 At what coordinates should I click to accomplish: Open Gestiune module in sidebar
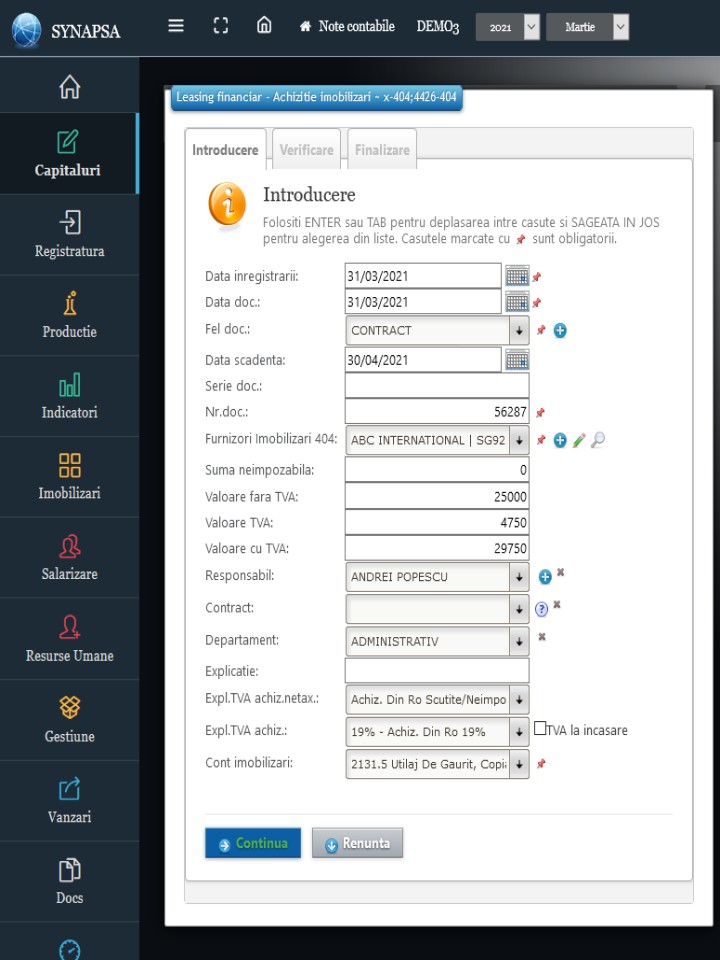tap(69, 720)
